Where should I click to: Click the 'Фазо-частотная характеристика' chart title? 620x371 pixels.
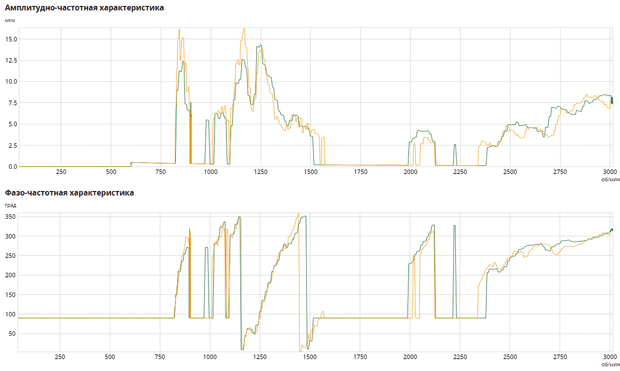click(x=69, y=193)
